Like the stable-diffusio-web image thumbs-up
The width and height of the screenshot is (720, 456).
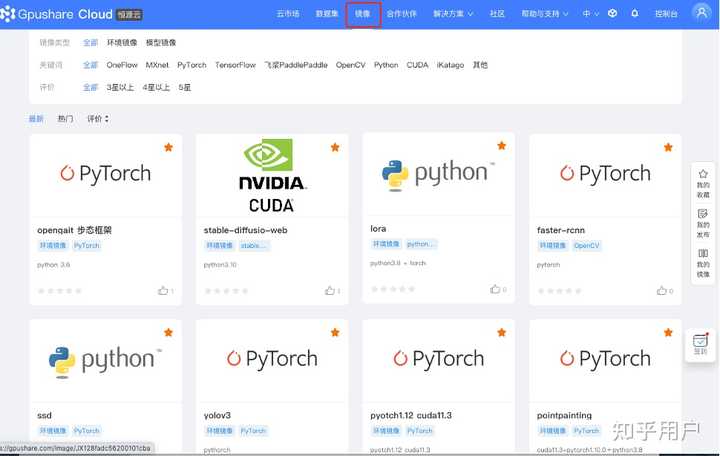pyautogui.click(x=330, y=291)
